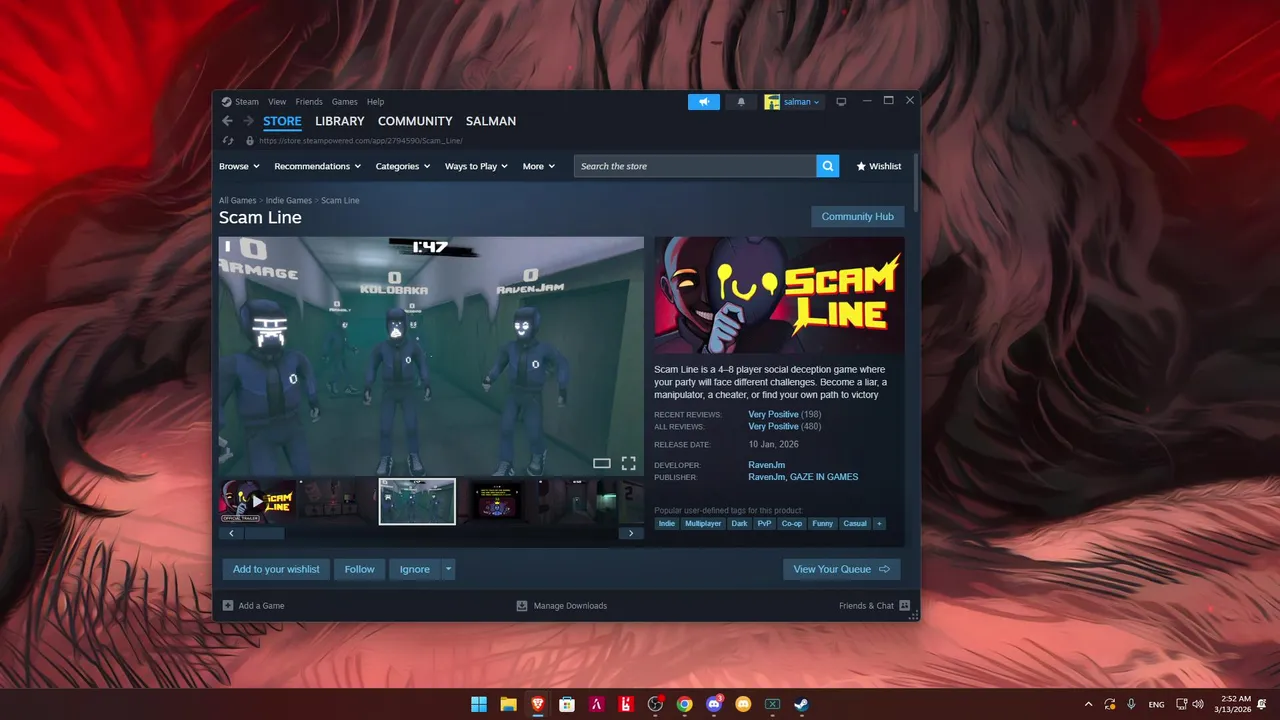View screenshot in fullscreen
Screen dimensions: 1280x720
[x=629, y=463]
